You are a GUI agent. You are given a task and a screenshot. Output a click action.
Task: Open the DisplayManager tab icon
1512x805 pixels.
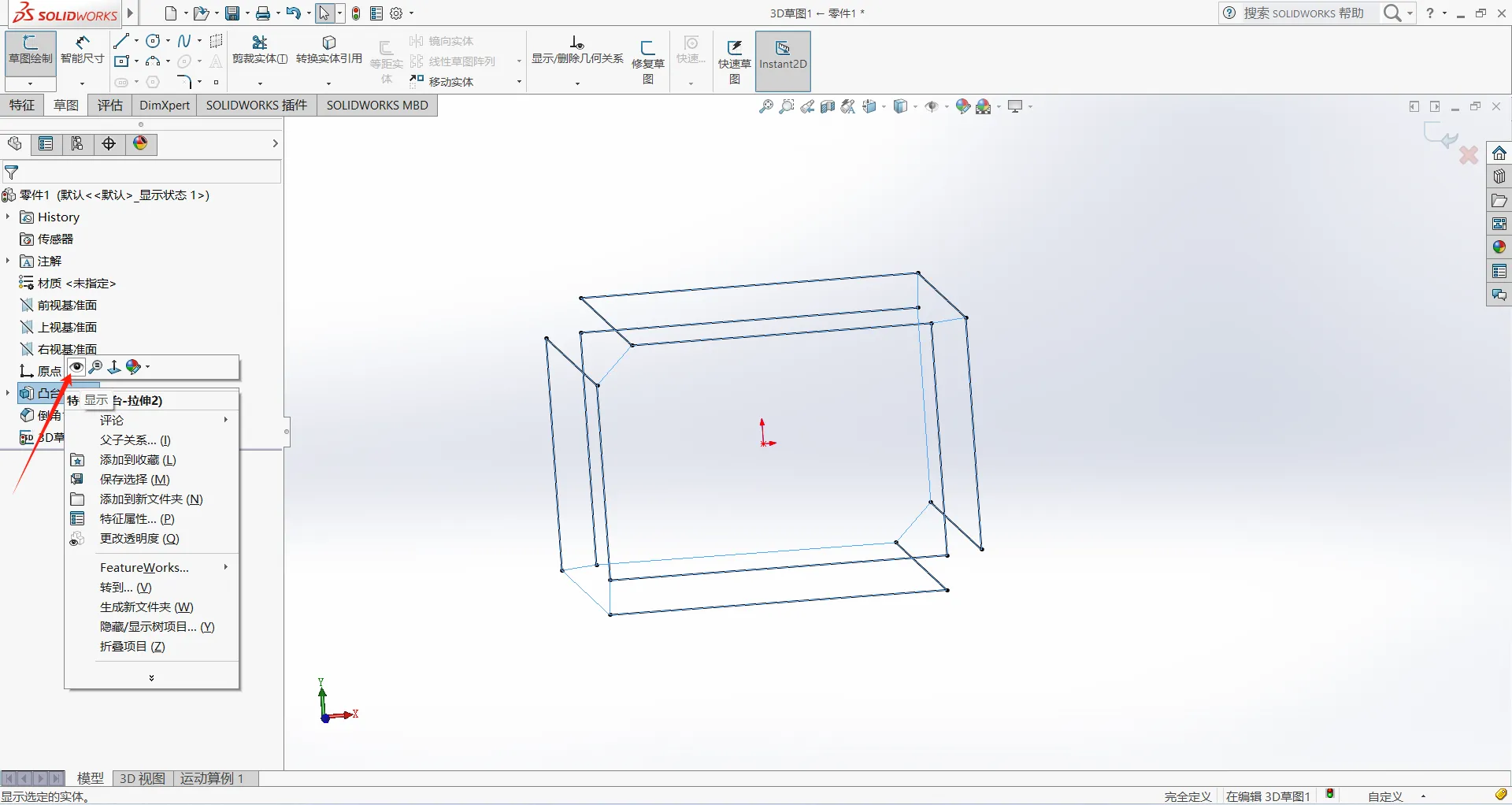tap(140, 143)
